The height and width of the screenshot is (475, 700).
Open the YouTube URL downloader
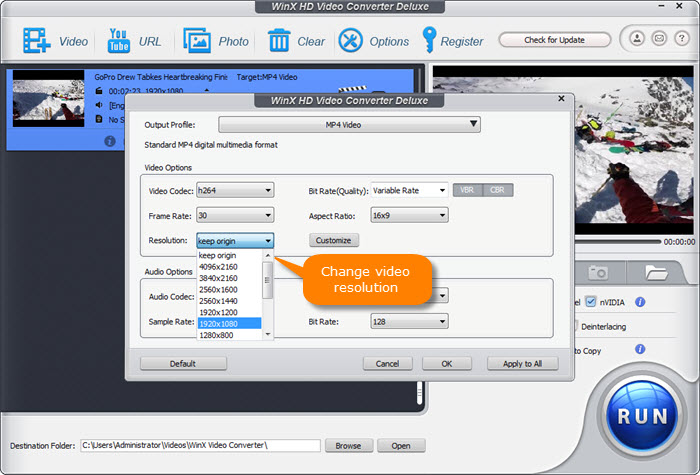click(118, 41)
